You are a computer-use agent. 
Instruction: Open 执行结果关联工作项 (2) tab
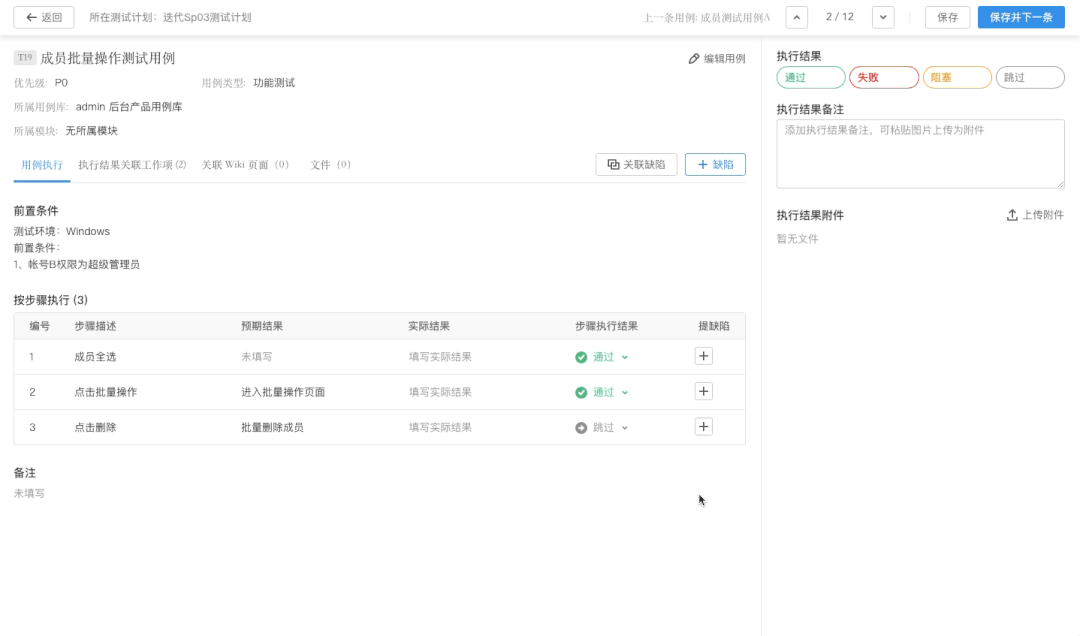coord(132,165)
